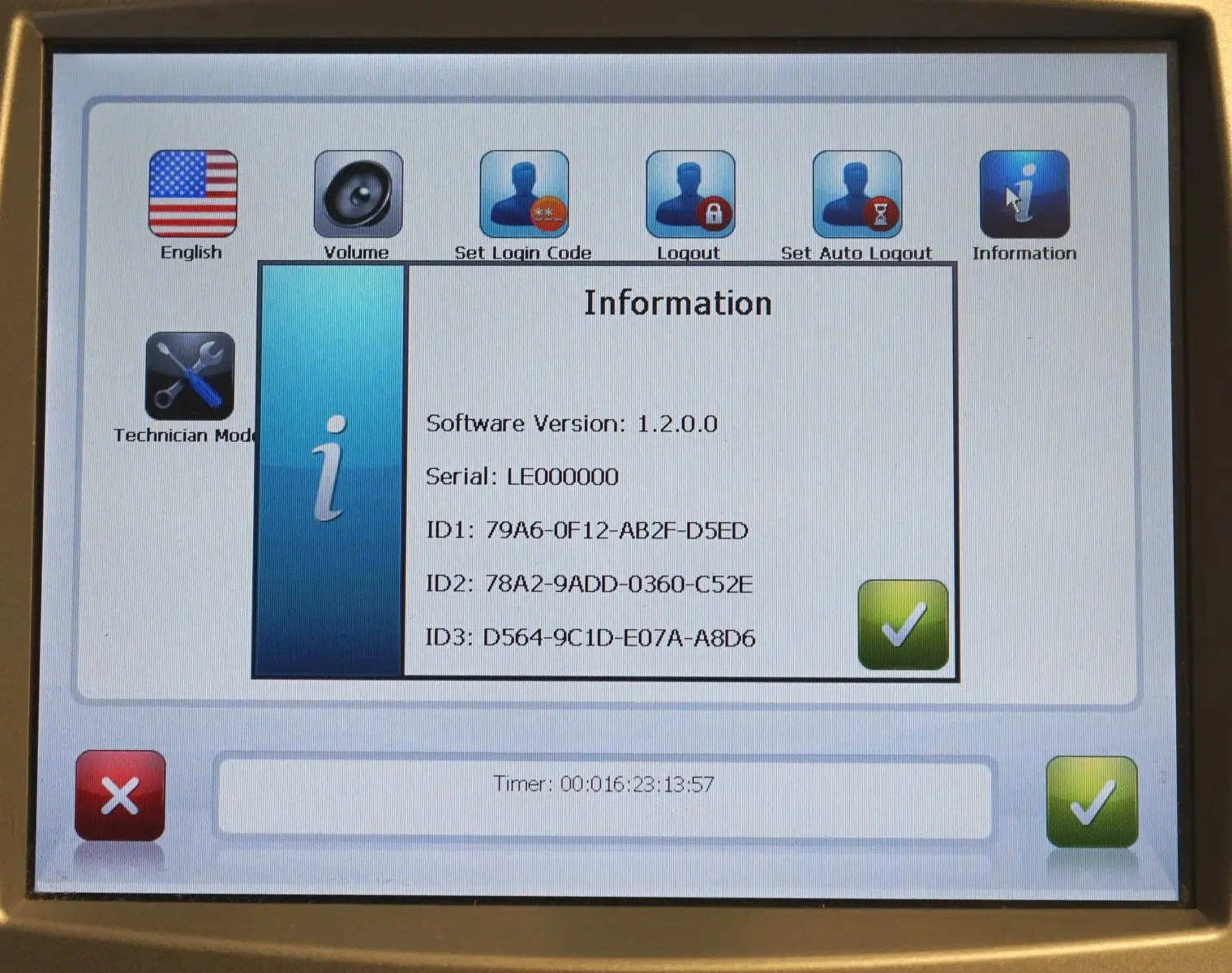Click the Timer status bar field
1232x973 pixels.
[x=603, y=795]
